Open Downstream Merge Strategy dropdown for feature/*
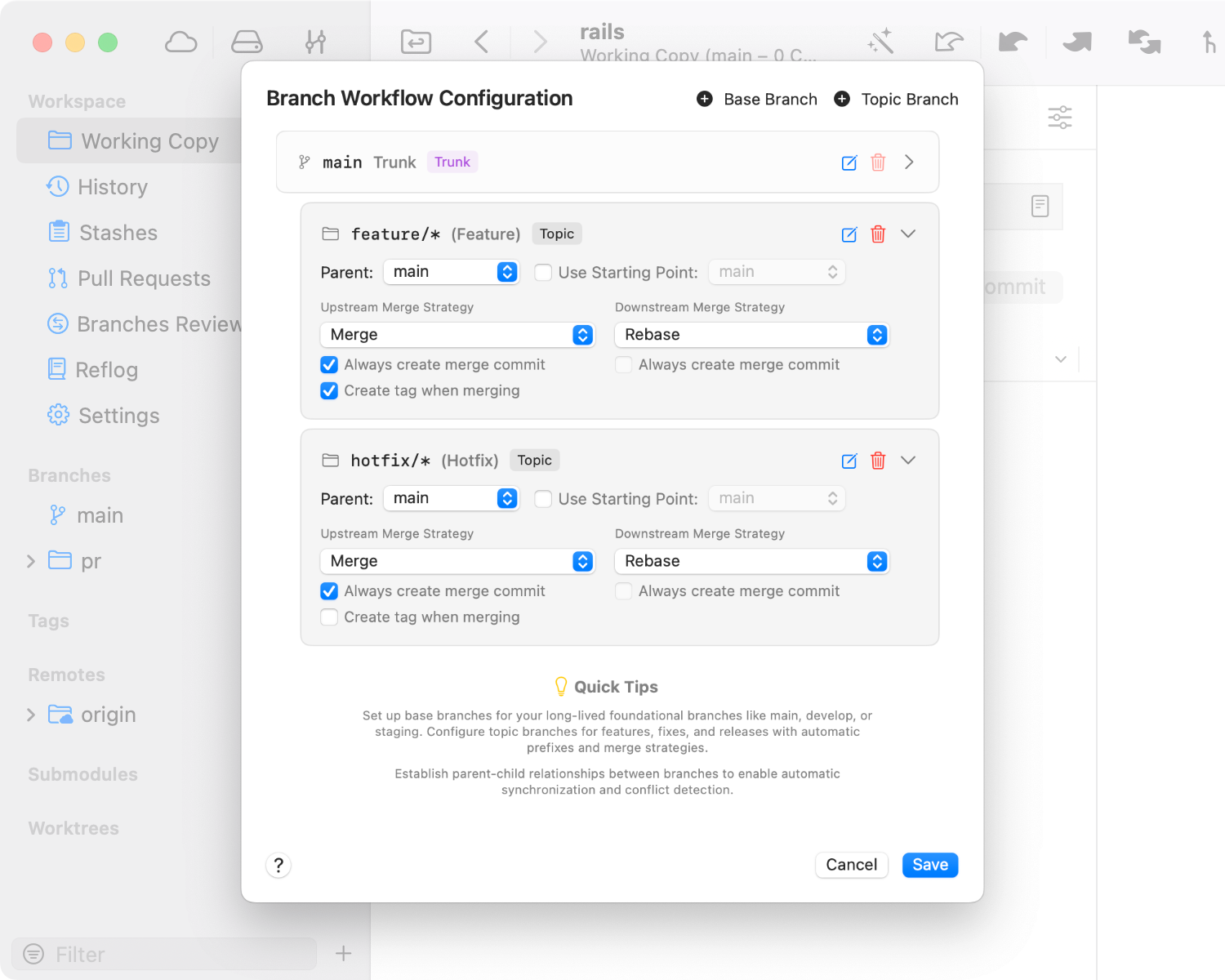1225x980 pixels. click(752, 335)
